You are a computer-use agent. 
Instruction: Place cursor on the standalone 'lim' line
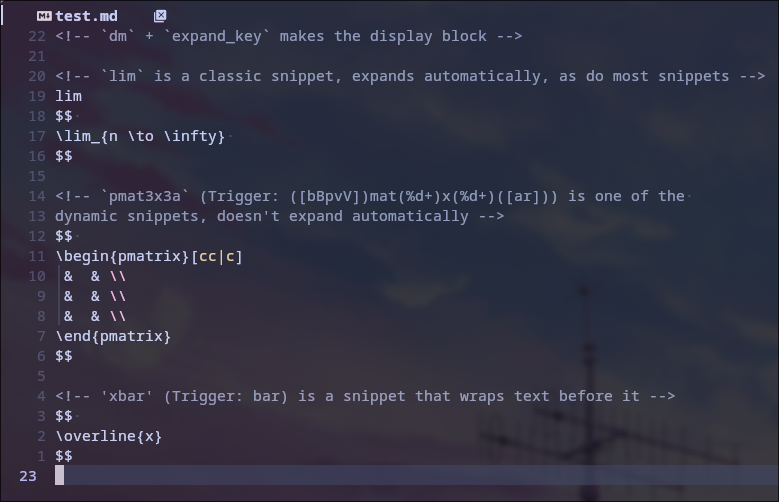pos(69,96)
